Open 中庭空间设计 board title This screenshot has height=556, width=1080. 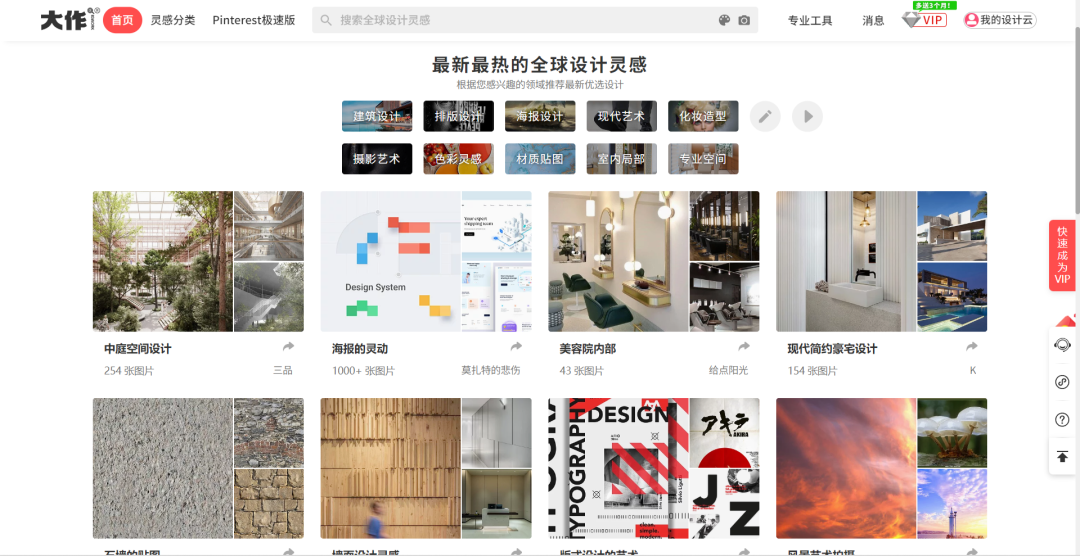[x=138, y=349]
